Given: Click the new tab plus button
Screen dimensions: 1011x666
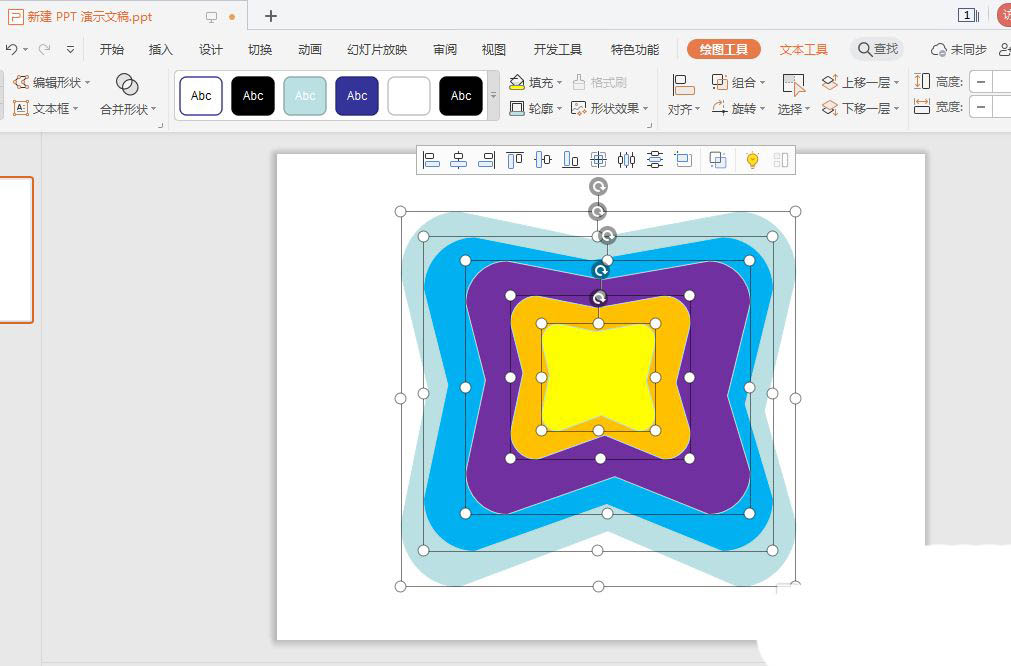Looking at the screenshot, I should 271,16.
